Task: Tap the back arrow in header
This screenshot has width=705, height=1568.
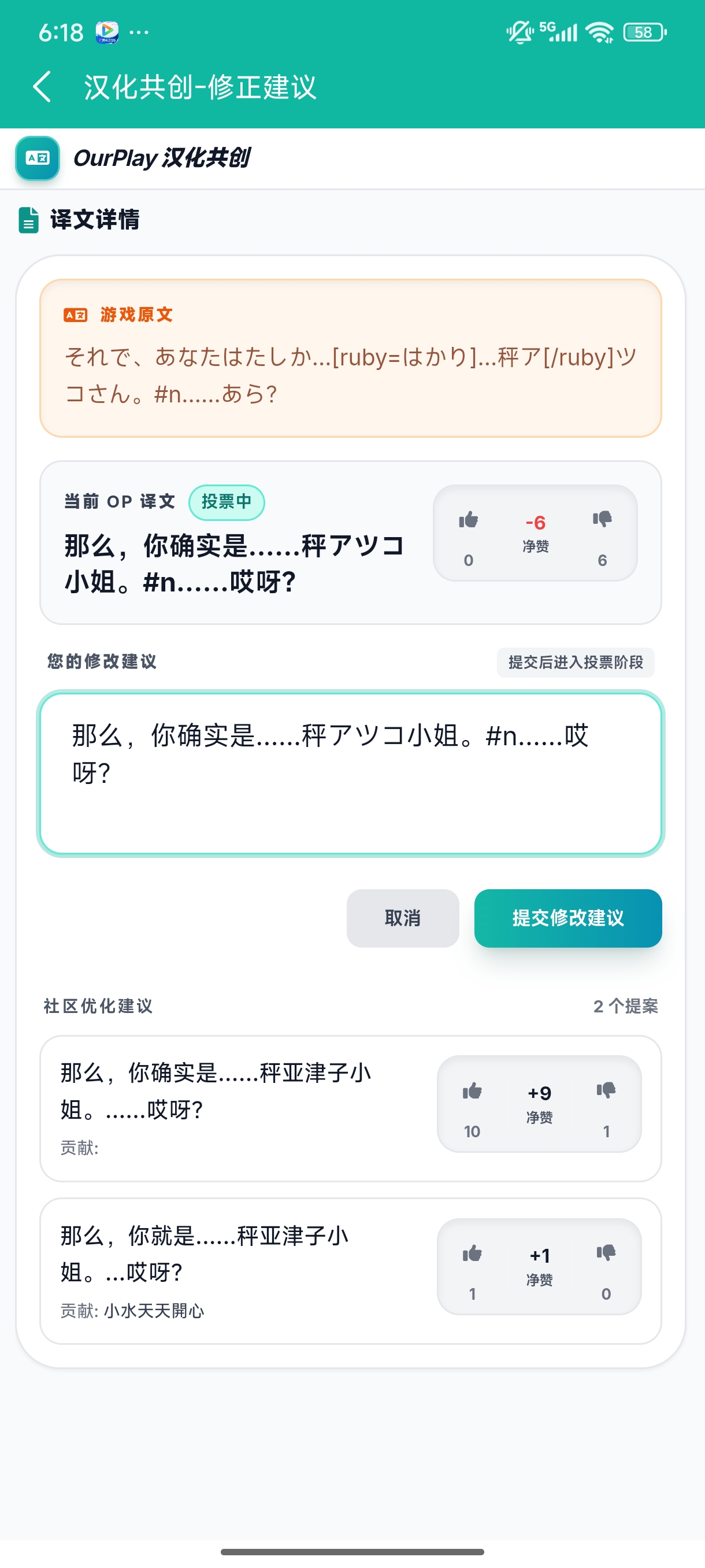Action: (x=42, y=86)
